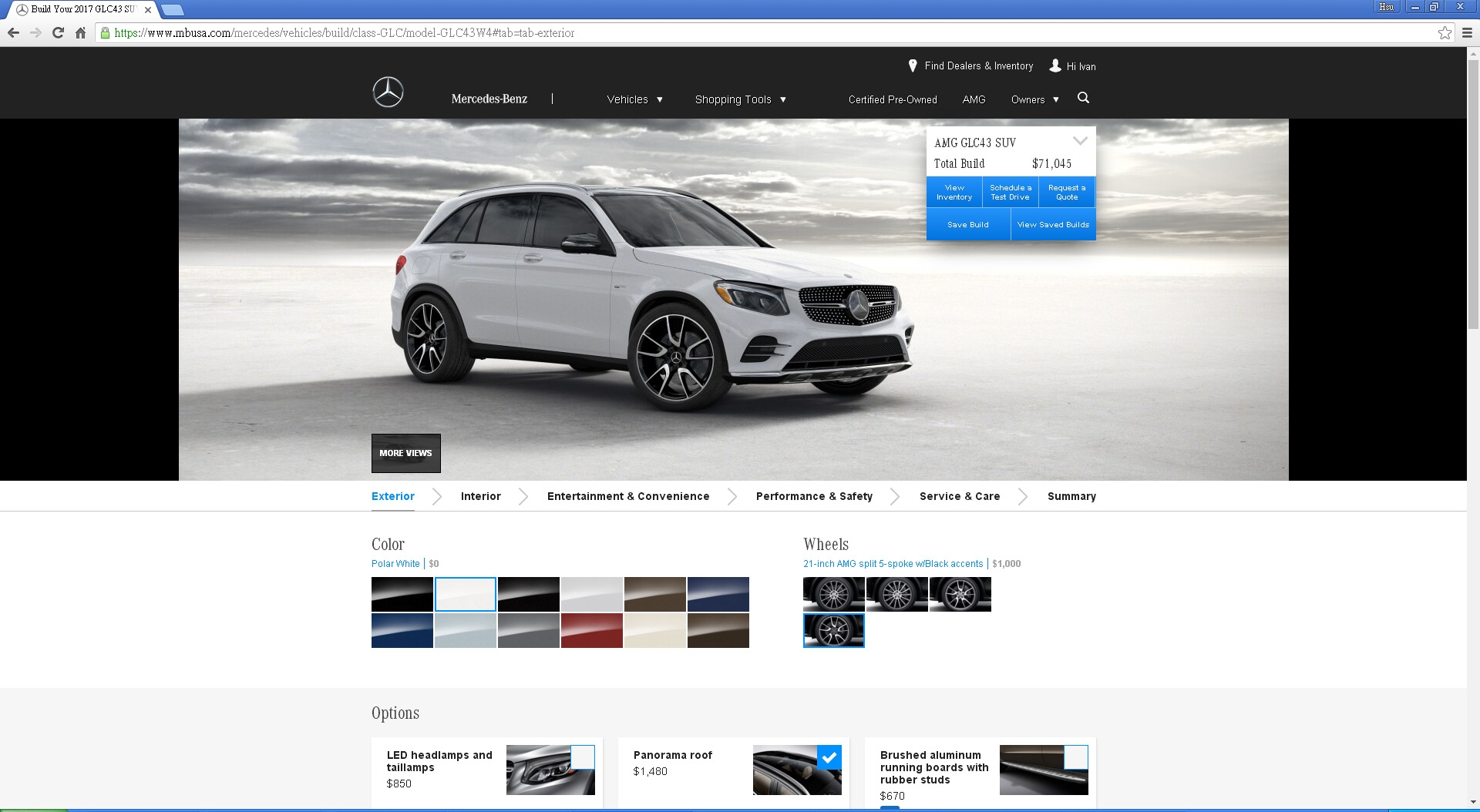Click the user profile icon beside Hi Ivan
Screen dimensions: 1480x812
click(x=1055, y=65)
